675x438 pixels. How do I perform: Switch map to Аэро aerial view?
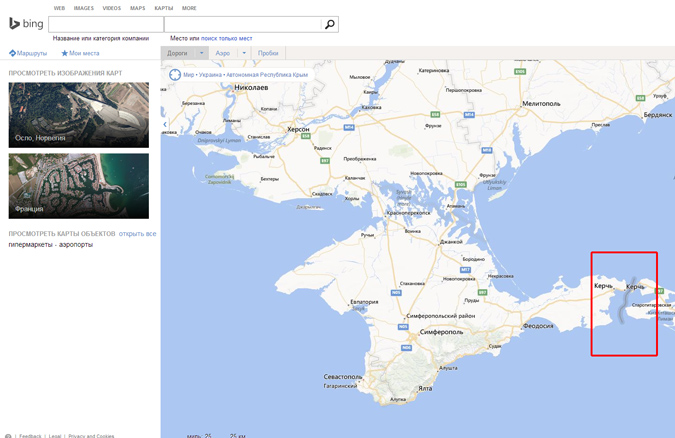pyautogui.click(x=222, y=53)
